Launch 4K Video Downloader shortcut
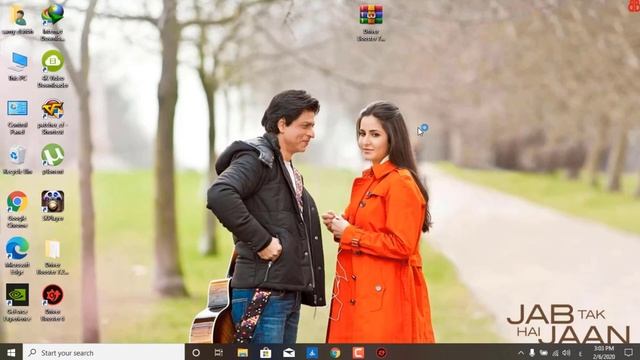The height and width of the screenshot is (360, 640). tap(53, 61)
